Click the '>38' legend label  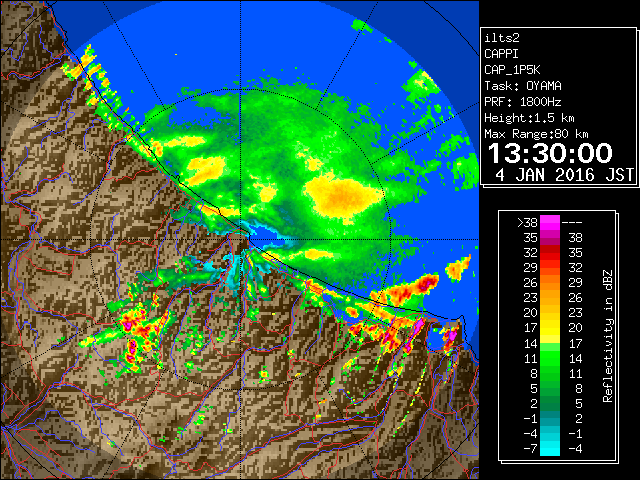coord(527,223)
